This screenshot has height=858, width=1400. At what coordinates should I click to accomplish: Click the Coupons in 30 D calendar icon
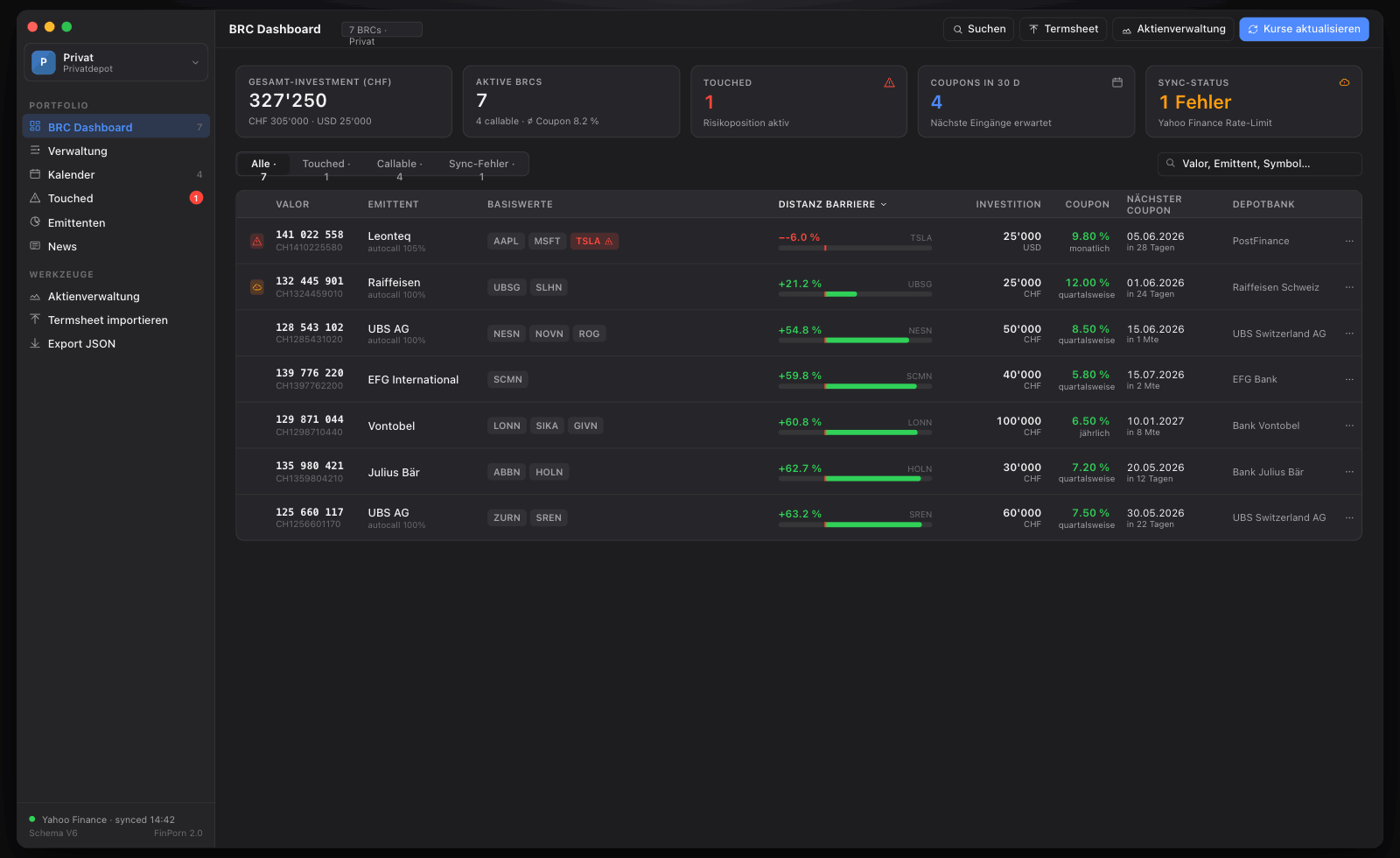coord(1117,82)
